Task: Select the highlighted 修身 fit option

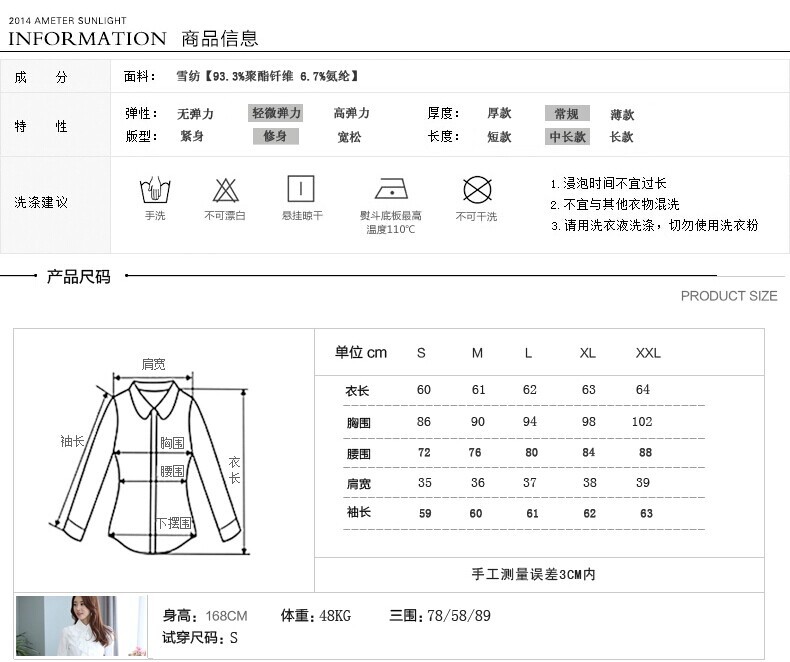Action: [275, 136]
